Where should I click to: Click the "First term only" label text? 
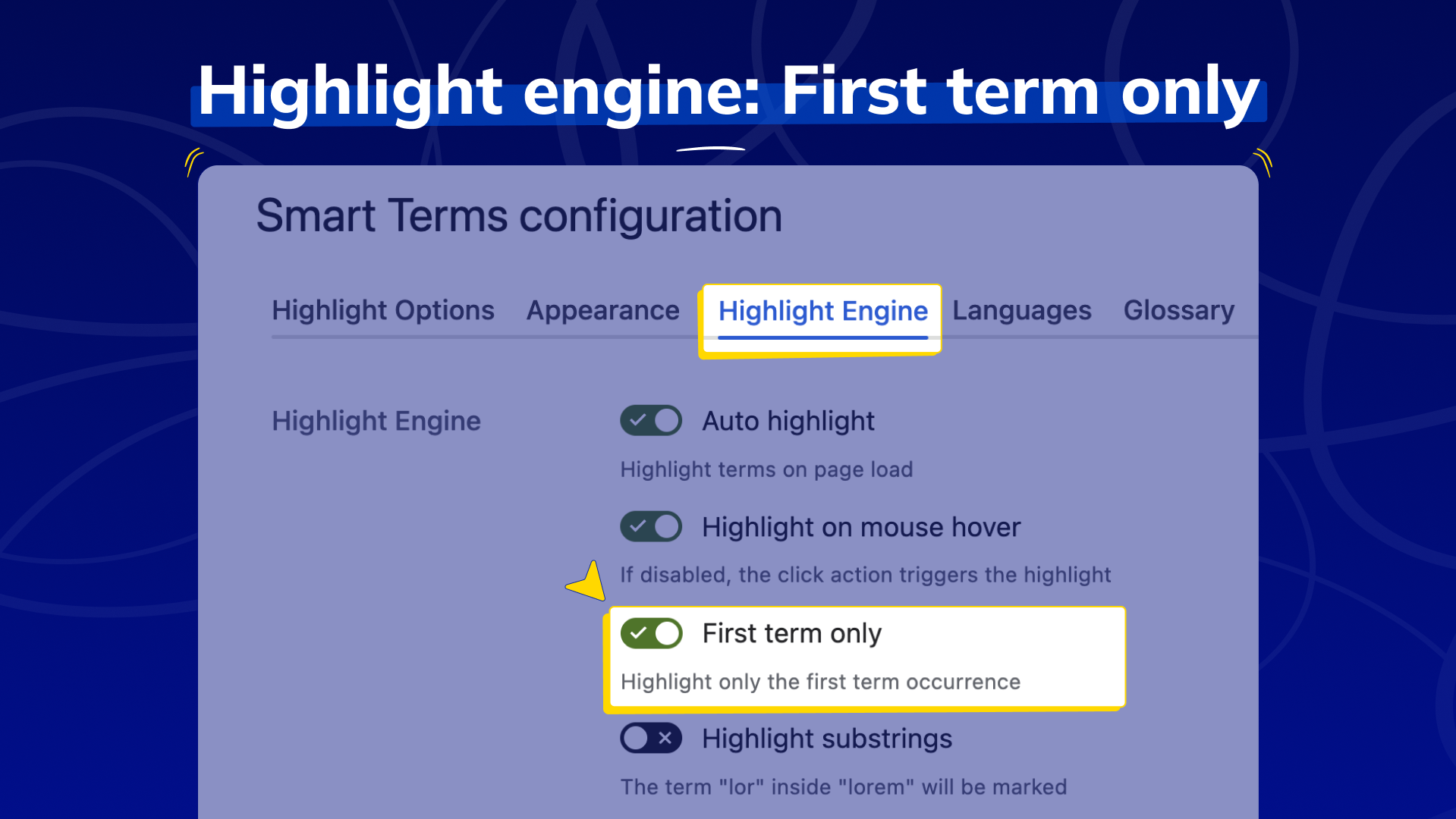(791, 634)
